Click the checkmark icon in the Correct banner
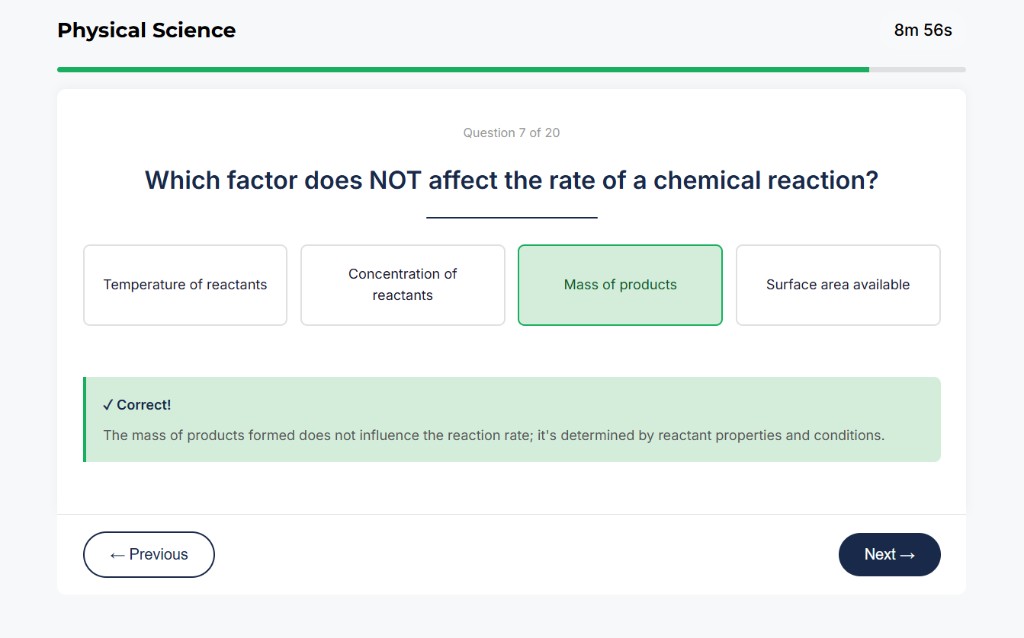1024x638 pixels. tap(107, 404)
